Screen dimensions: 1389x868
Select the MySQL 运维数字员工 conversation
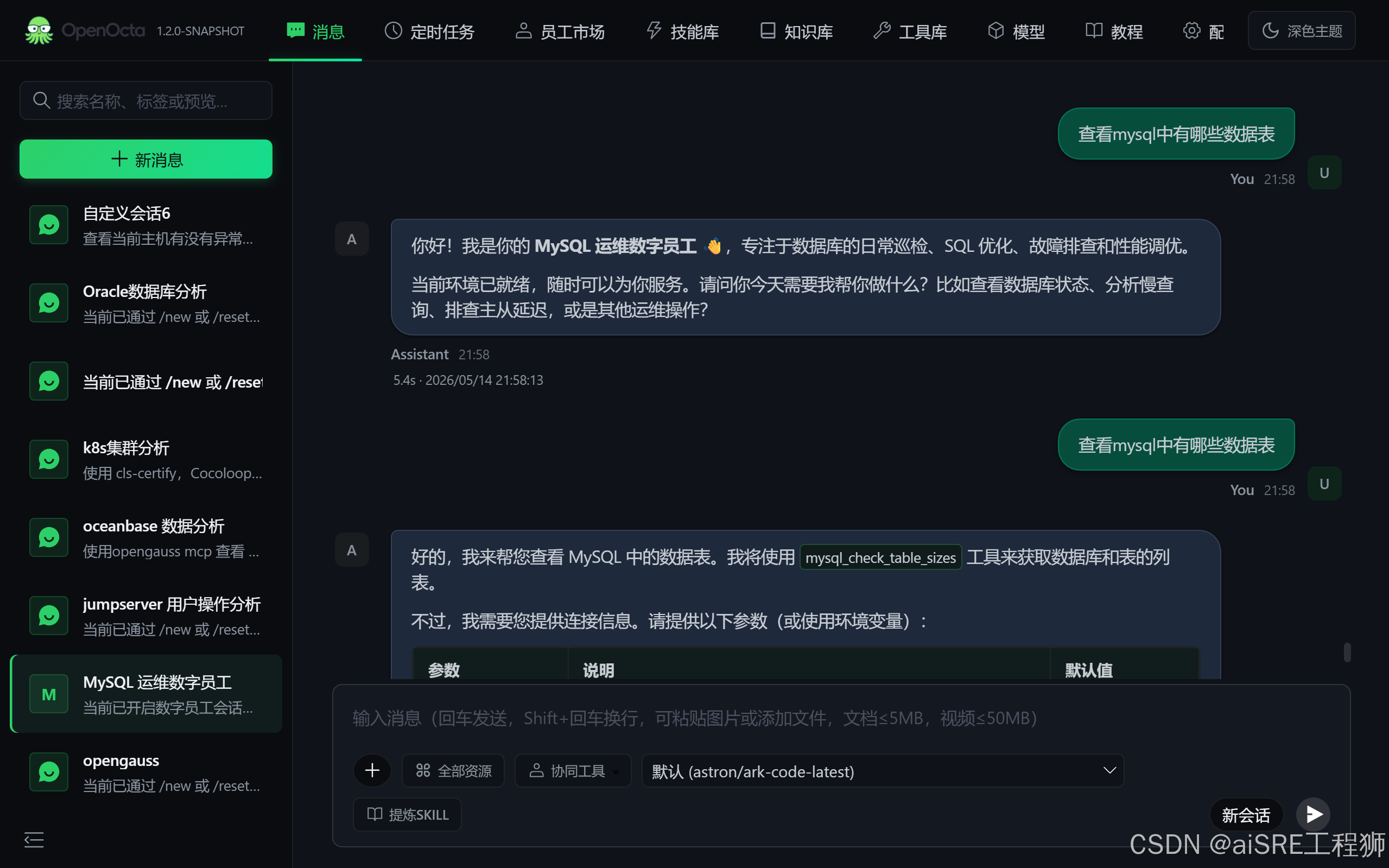[146, 694]
